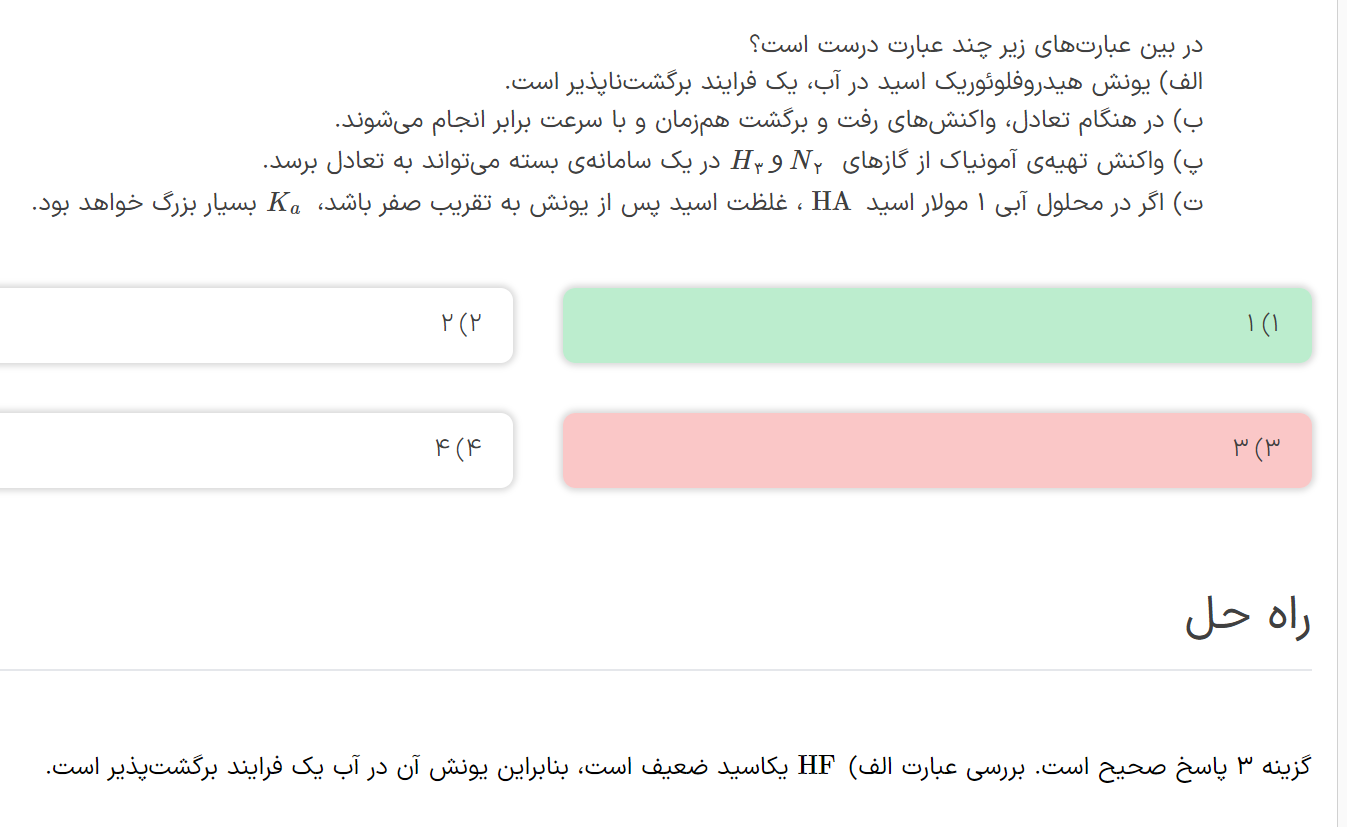Click statement ت about 1 molar acid solution

(x=617, y=203)
